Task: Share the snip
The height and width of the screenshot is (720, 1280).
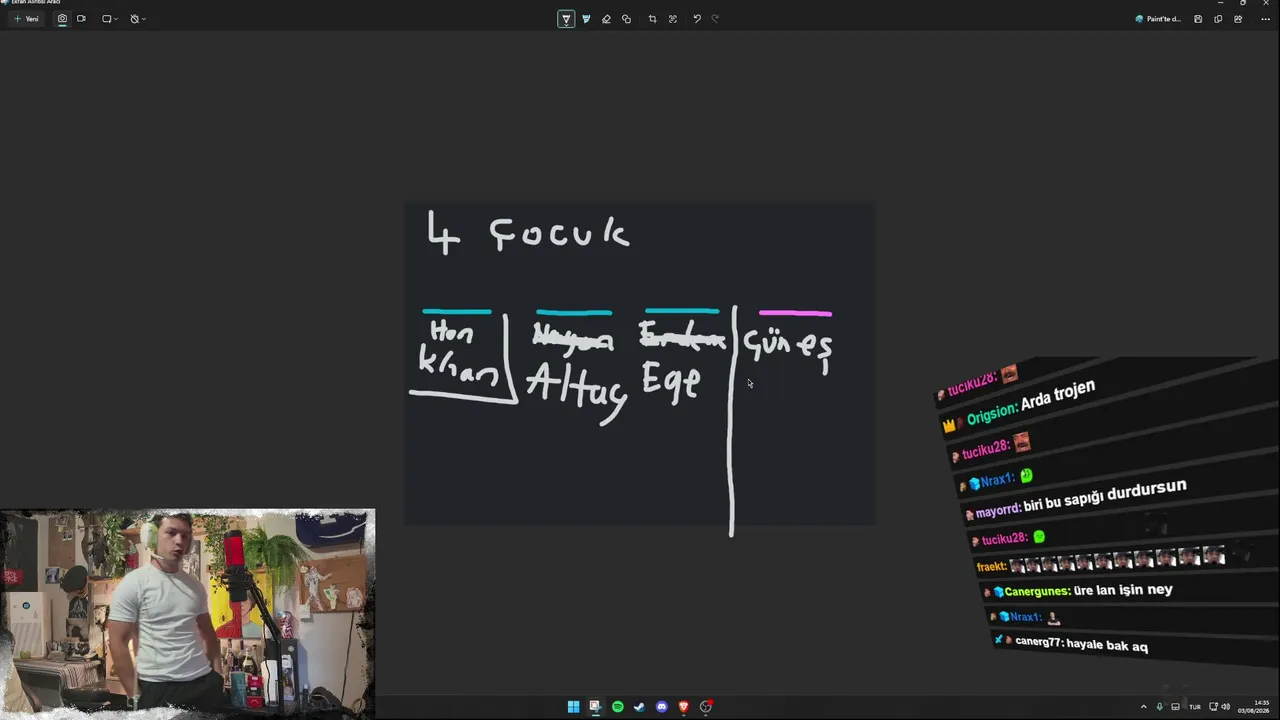Action: [x=1238, y=19]
